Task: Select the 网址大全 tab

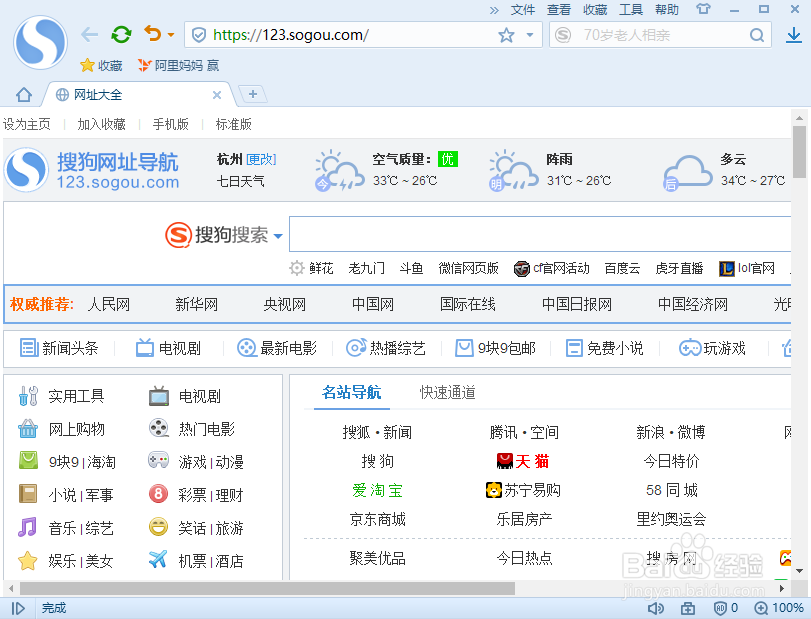Action: coord(137,95)
